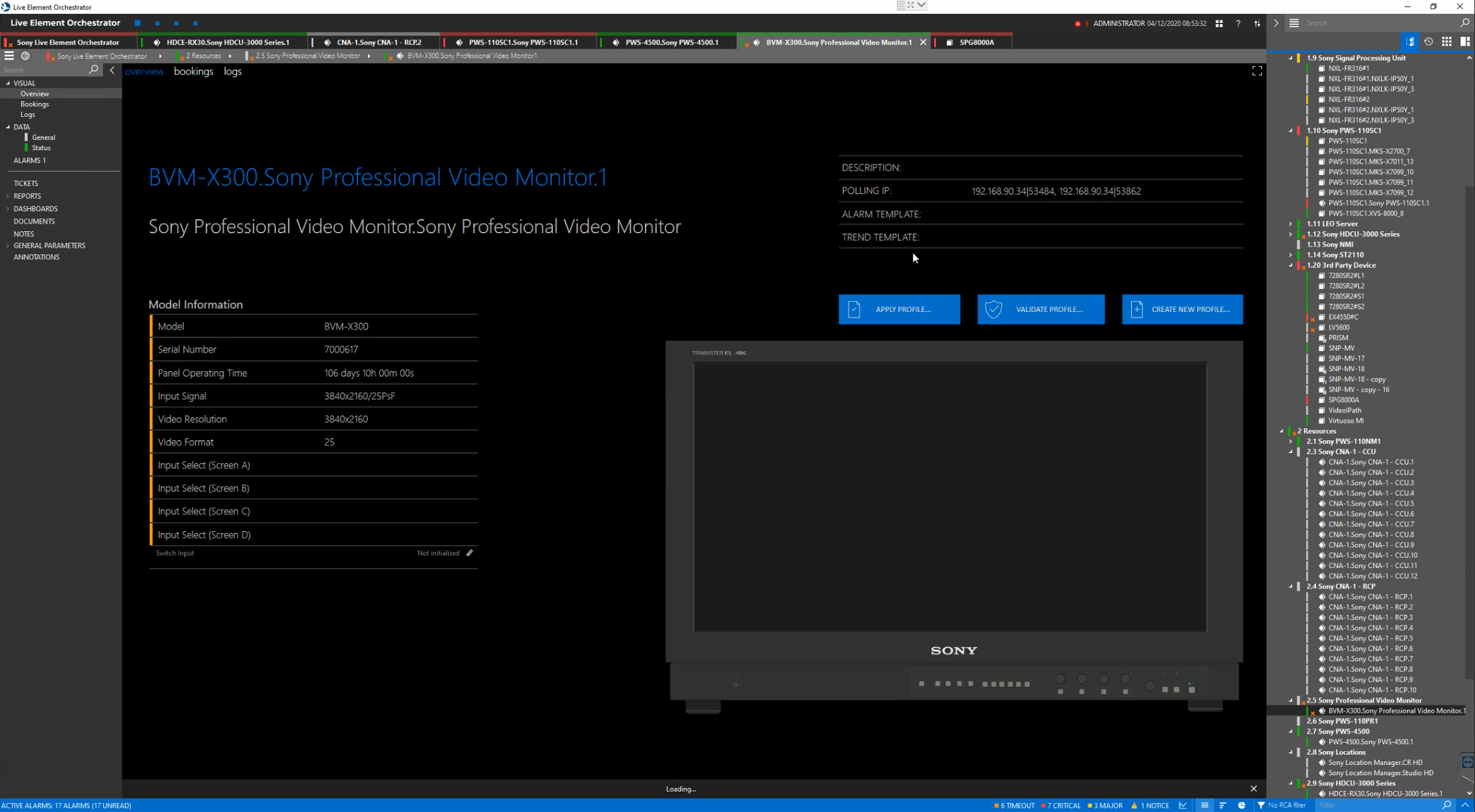Filter alarms by 6 TIMEOUT
Screen dimensions: 1475x812
(1014, 805)
